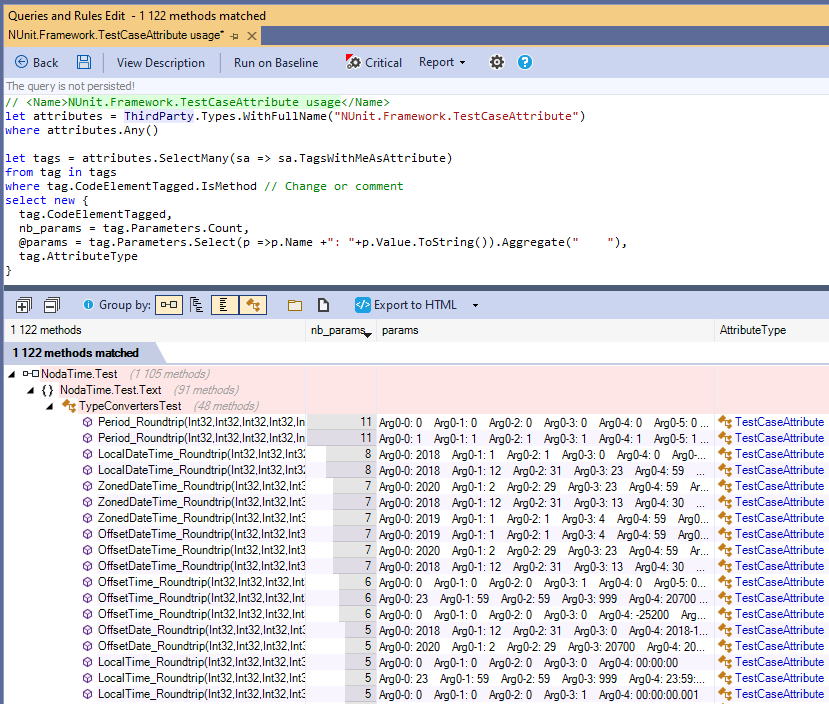Collapse the NodaTime.Test assembly node
The image size is (829, 704).
point(12,374)
